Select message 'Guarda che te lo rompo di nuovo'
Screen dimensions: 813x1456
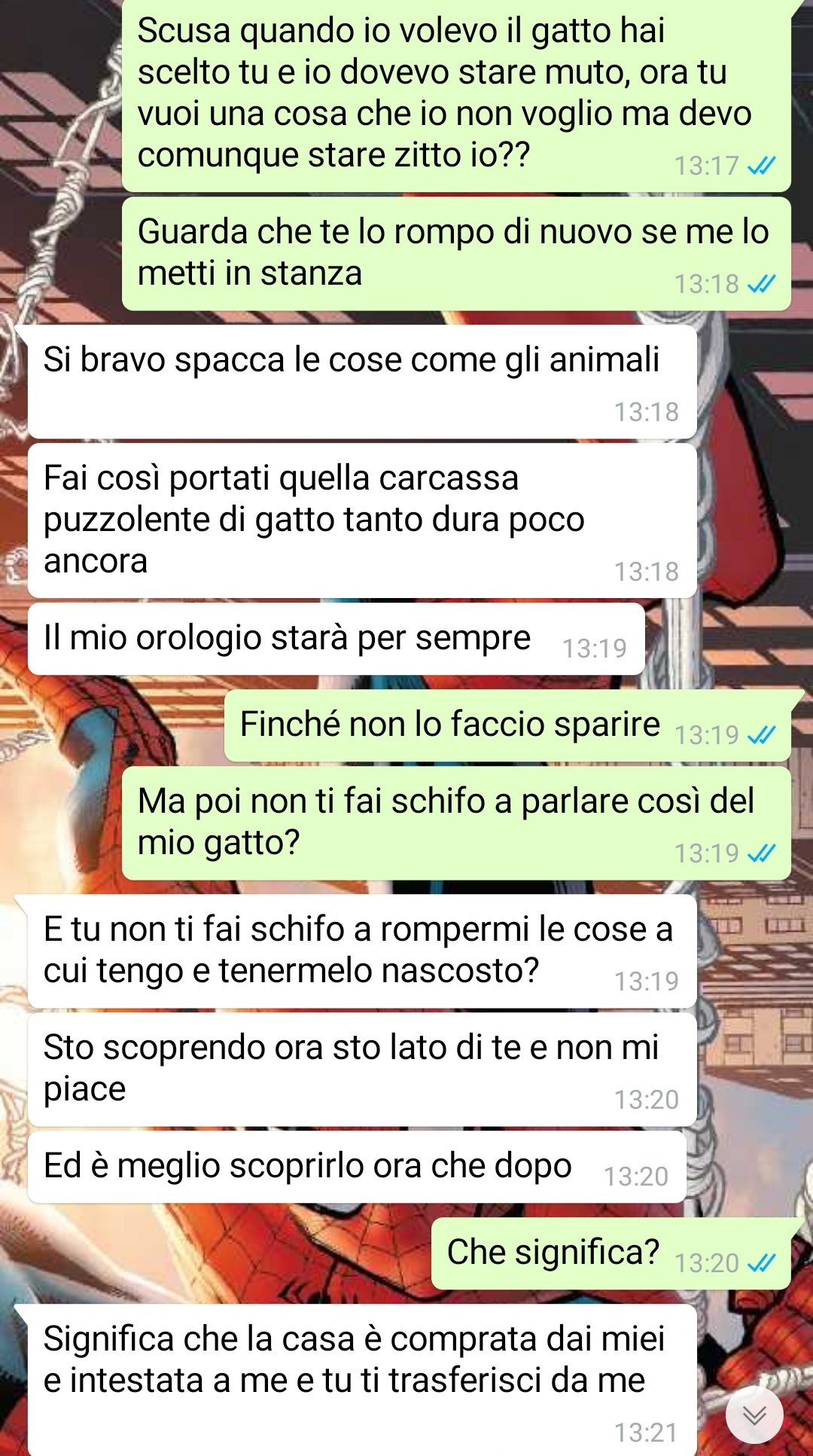(x=456, y=254)
